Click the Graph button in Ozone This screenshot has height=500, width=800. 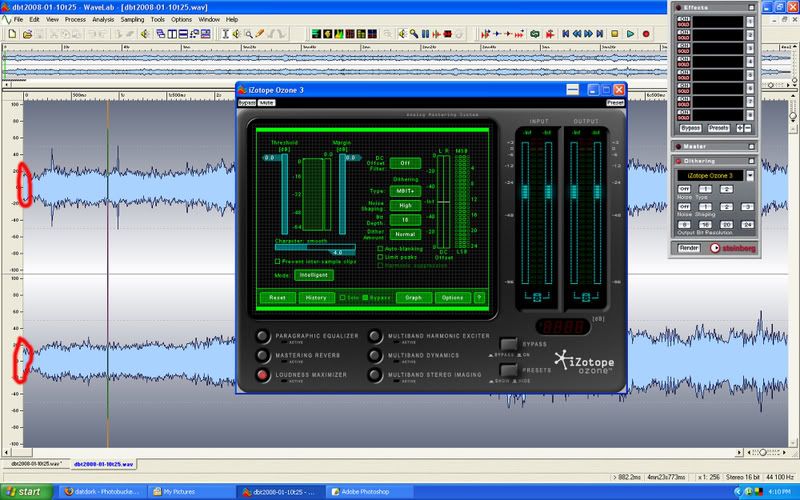tap(413, 297)
